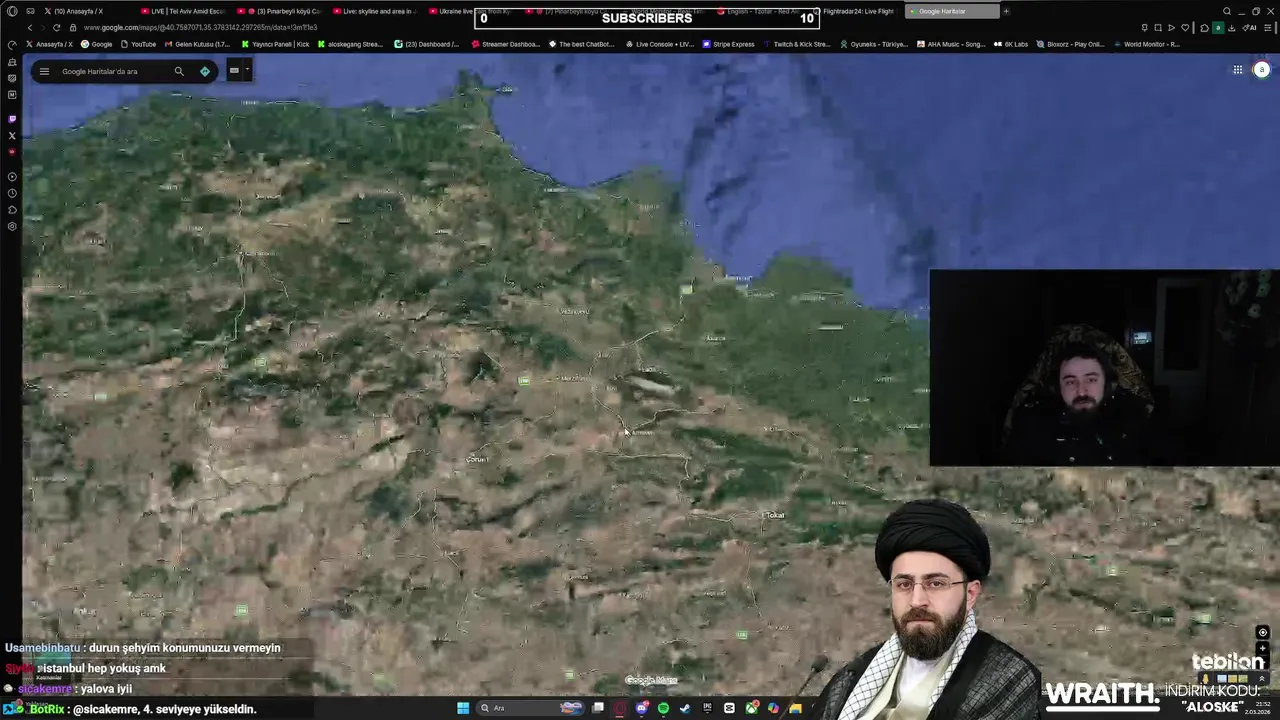Open the 'Anasayfa / X' bookmark
The height and width of the screenshot is (720, 1280).
pyautogui.click(x=49, y=44)
